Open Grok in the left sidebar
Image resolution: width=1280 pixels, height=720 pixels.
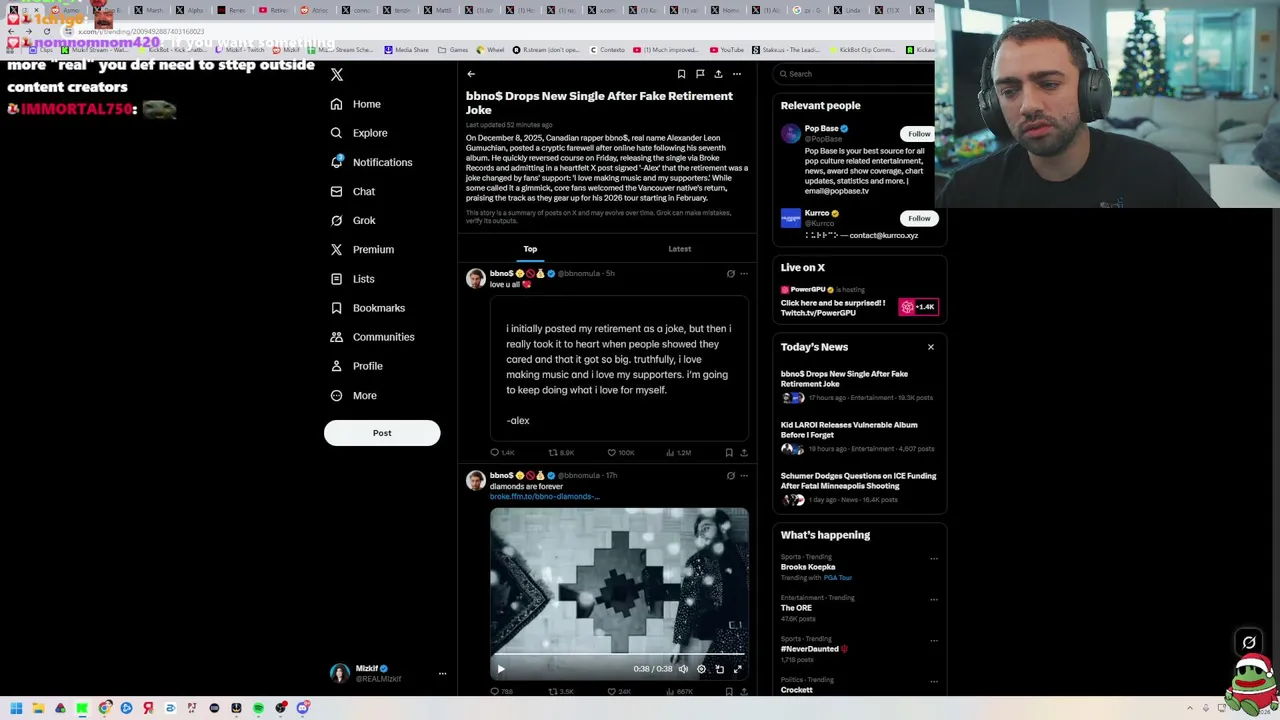coord(353,220)
